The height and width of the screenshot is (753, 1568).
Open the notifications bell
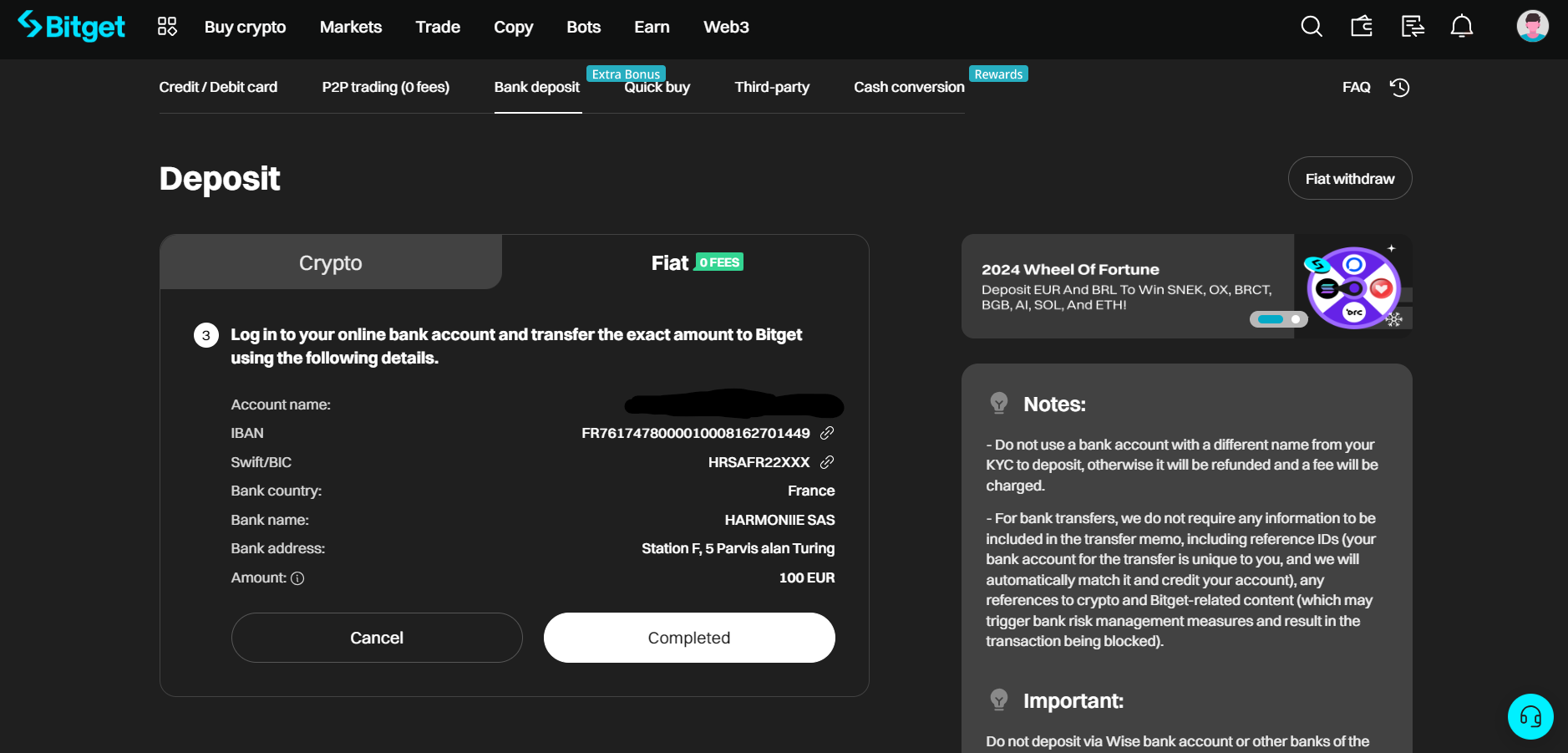pyautogui.click(x=1462, y=27)
